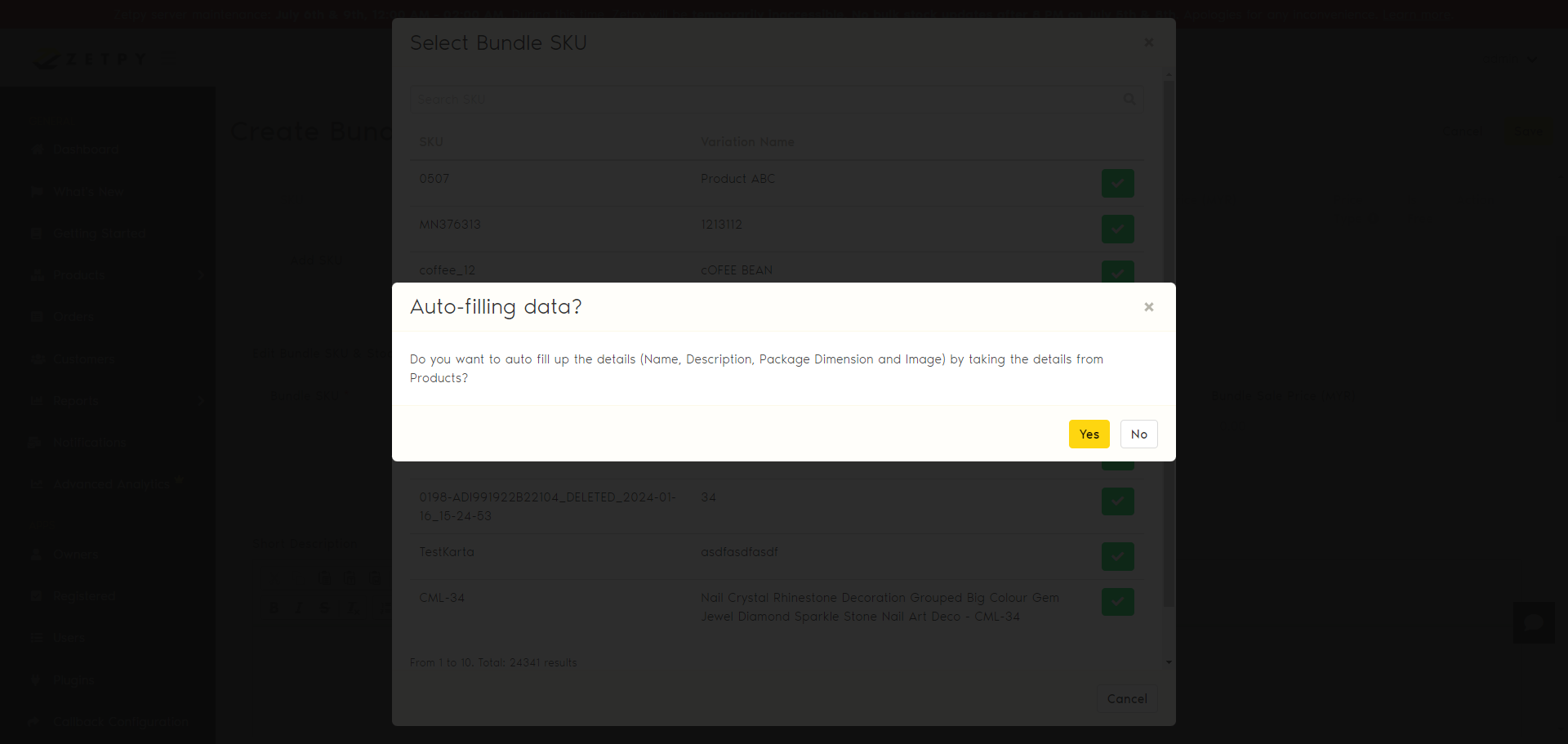The width and height of the screenshot is (1568, 744).
Task: Click Save on the Create Bundle page
Action: pyautogui.click(x=1528, y=131)
